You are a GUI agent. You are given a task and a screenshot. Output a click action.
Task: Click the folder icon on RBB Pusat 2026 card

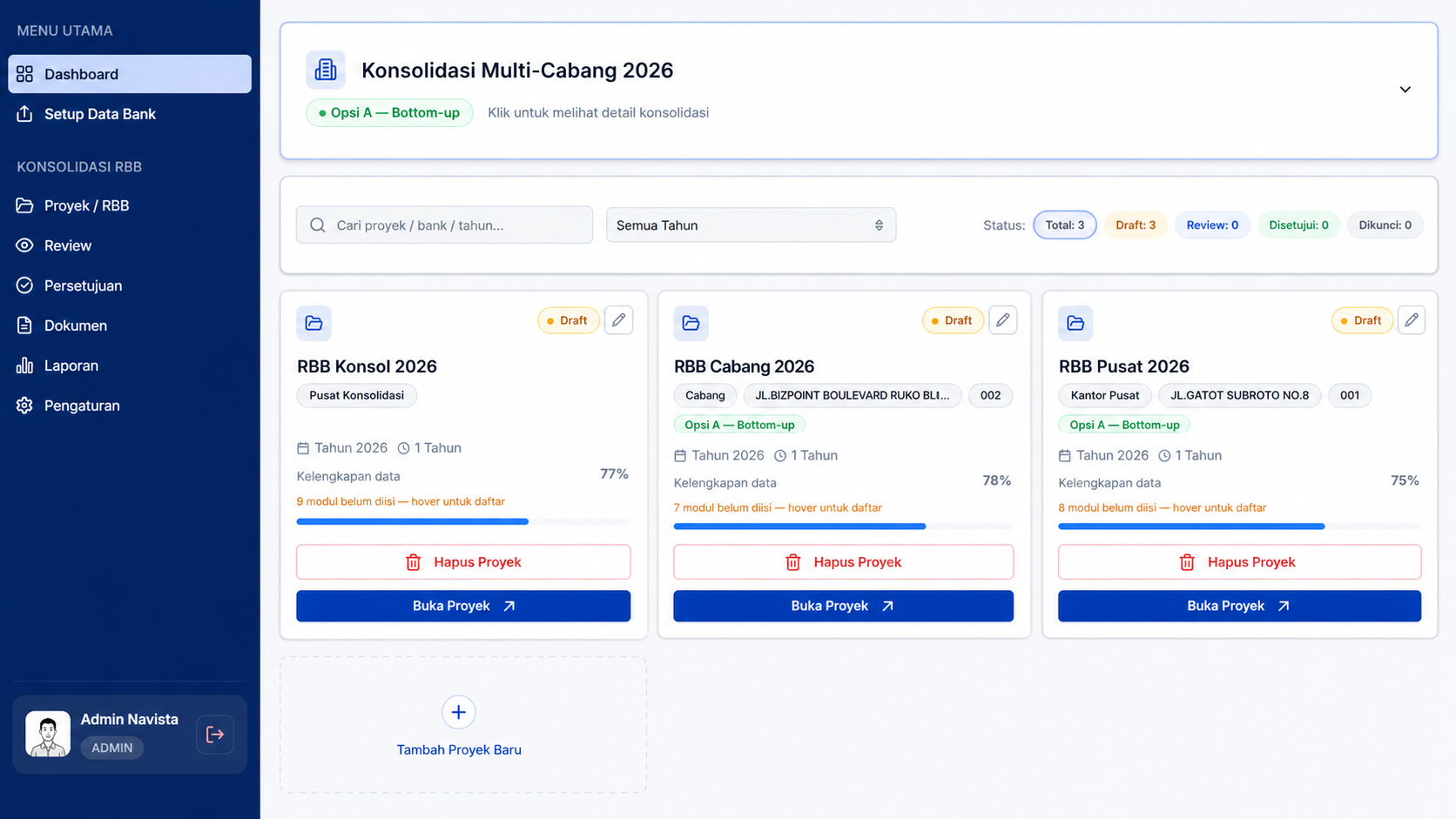point(1075,323)
